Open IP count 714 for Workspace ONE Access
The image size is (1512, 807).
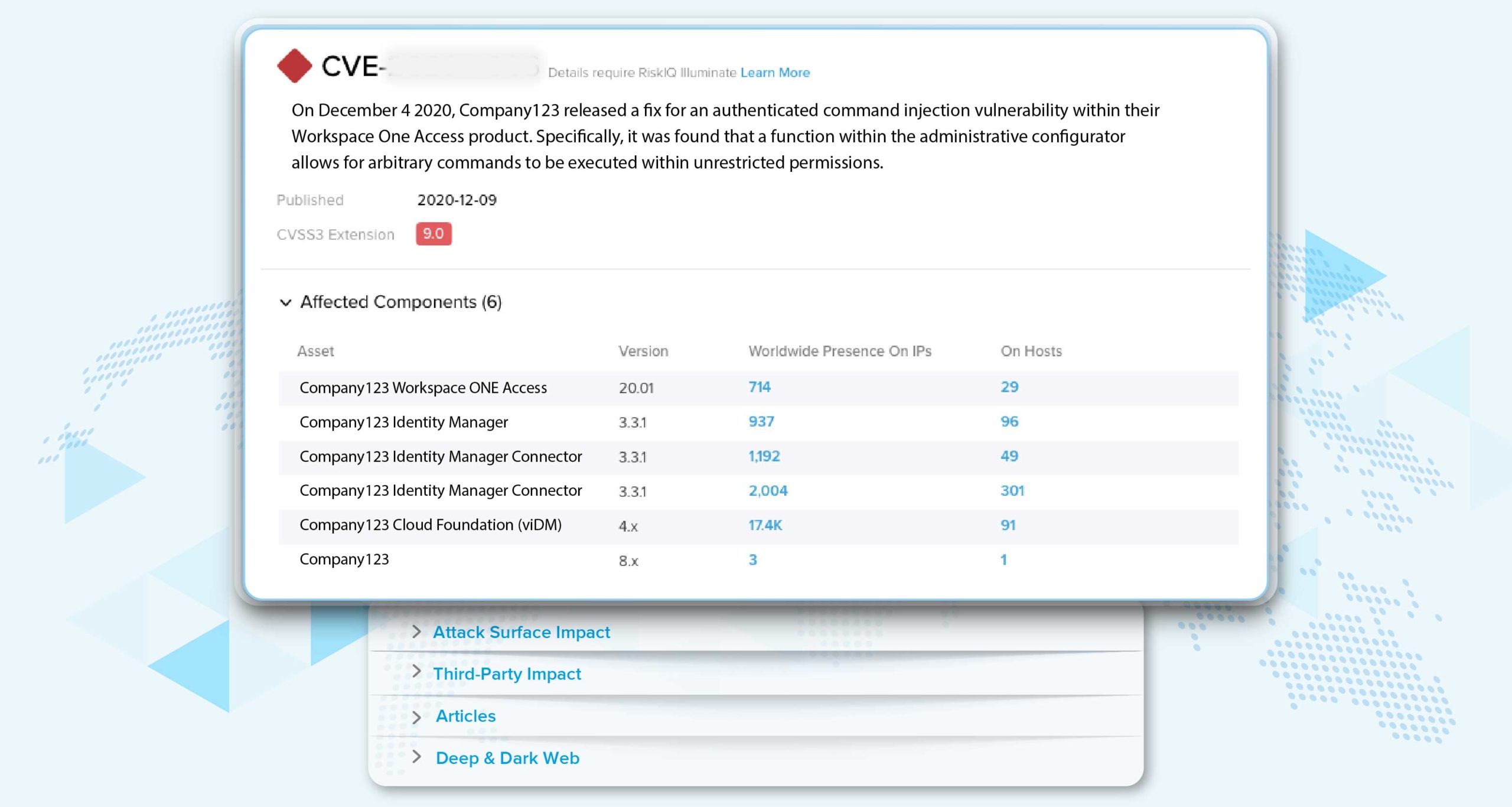click(x=759, y=387)
